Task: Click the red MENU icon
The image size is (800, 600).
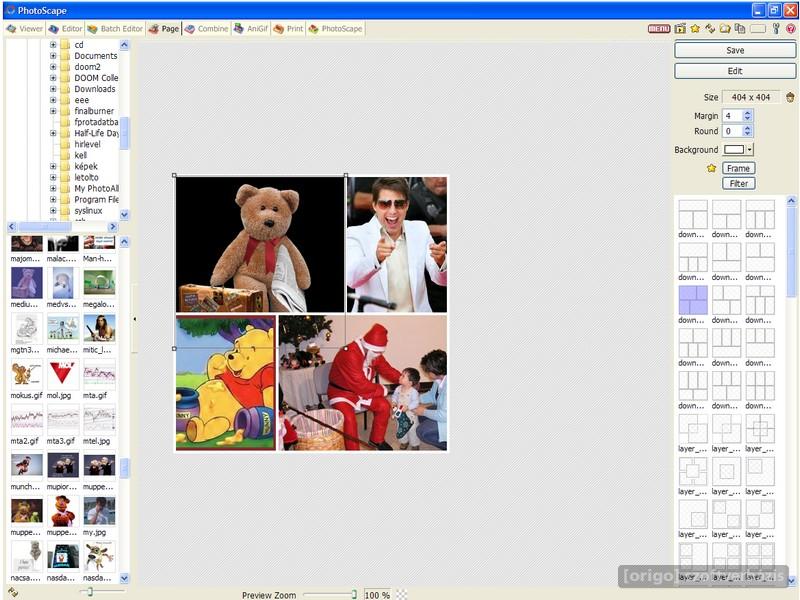Action: (659, 29)
